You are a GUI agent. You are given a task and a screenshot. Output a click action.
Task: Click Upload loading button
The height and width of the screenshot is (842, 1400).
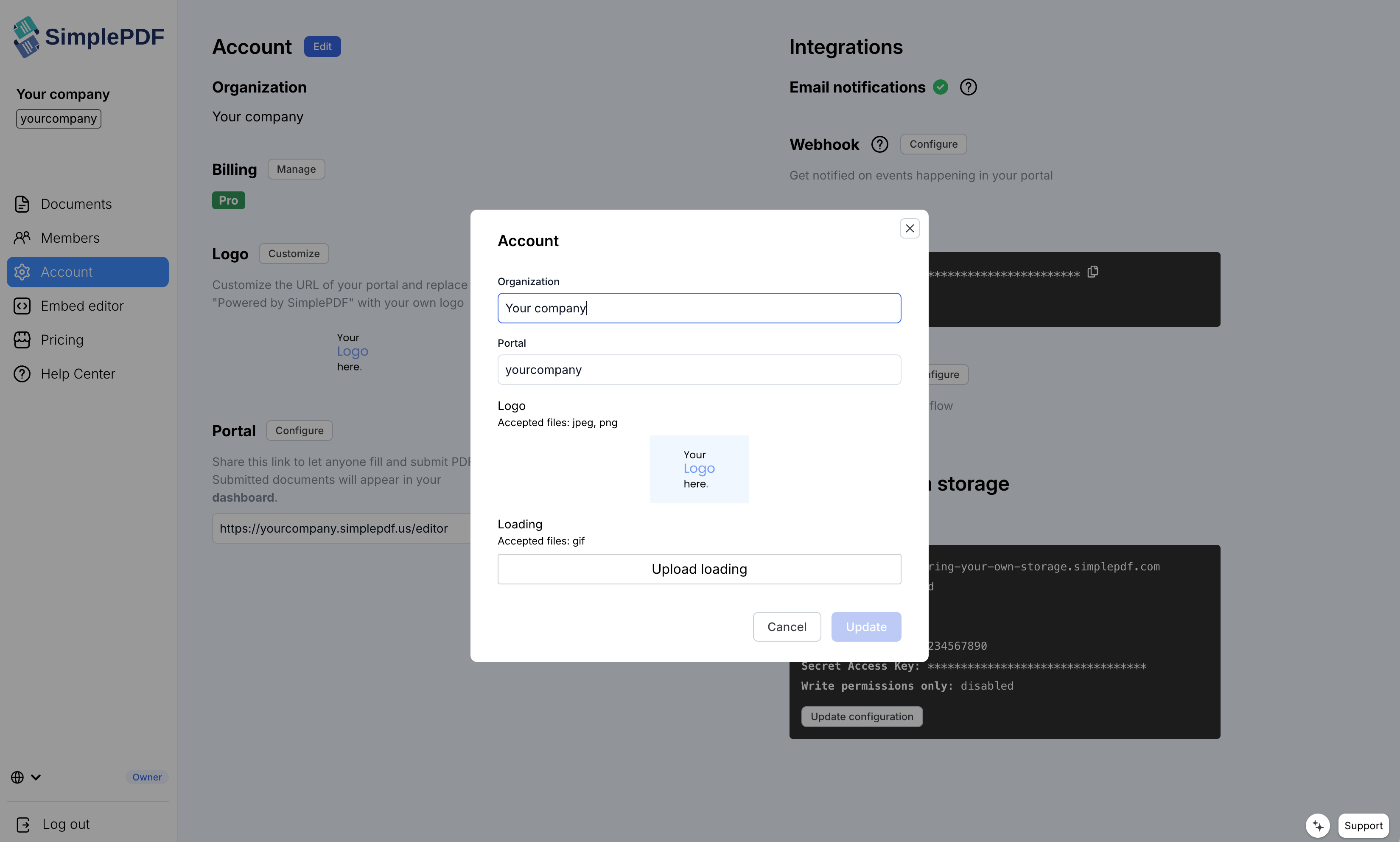[x=699, y=569]
